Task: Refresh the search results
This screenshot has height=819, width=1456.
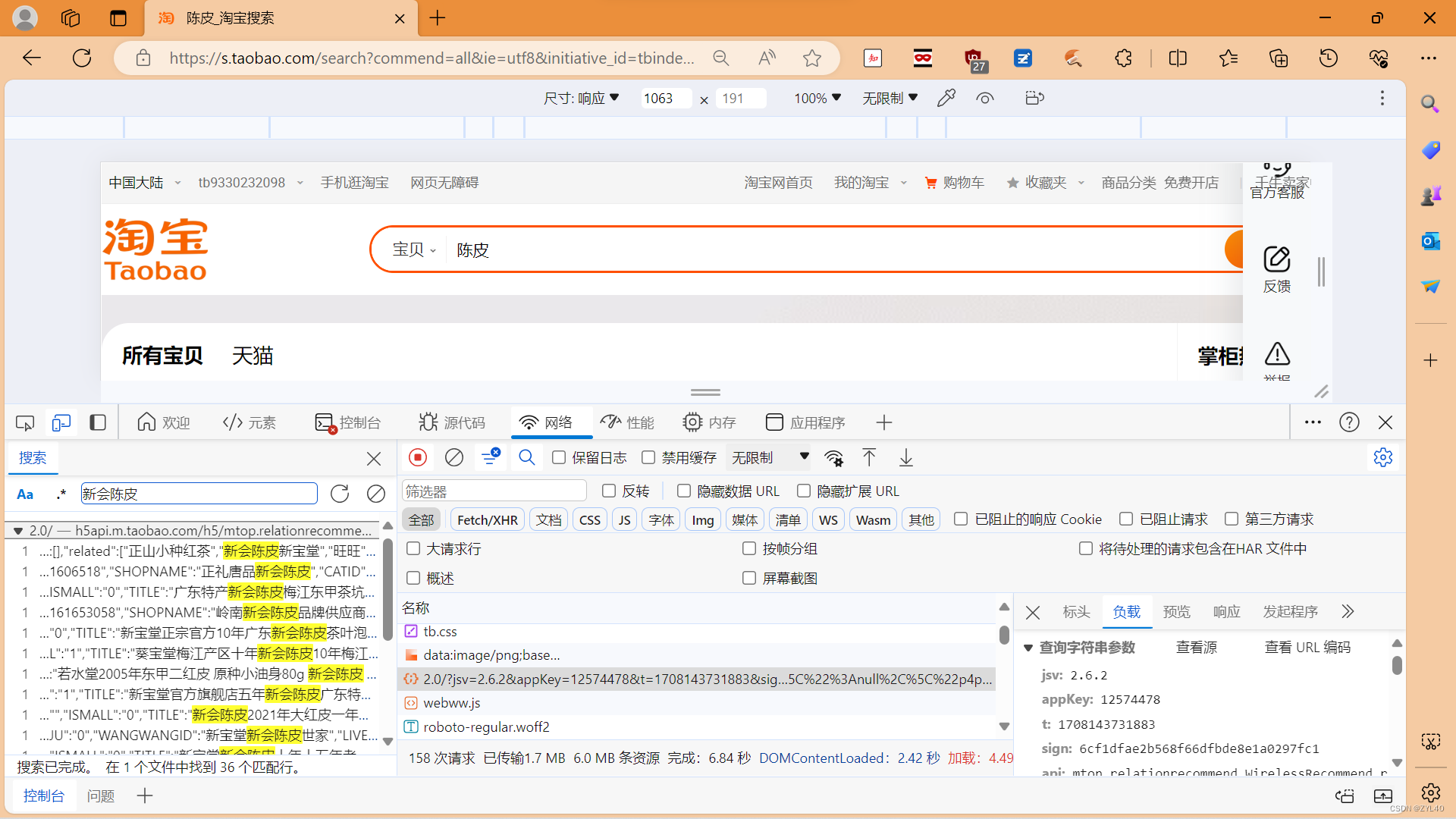Action: point(340,494)
